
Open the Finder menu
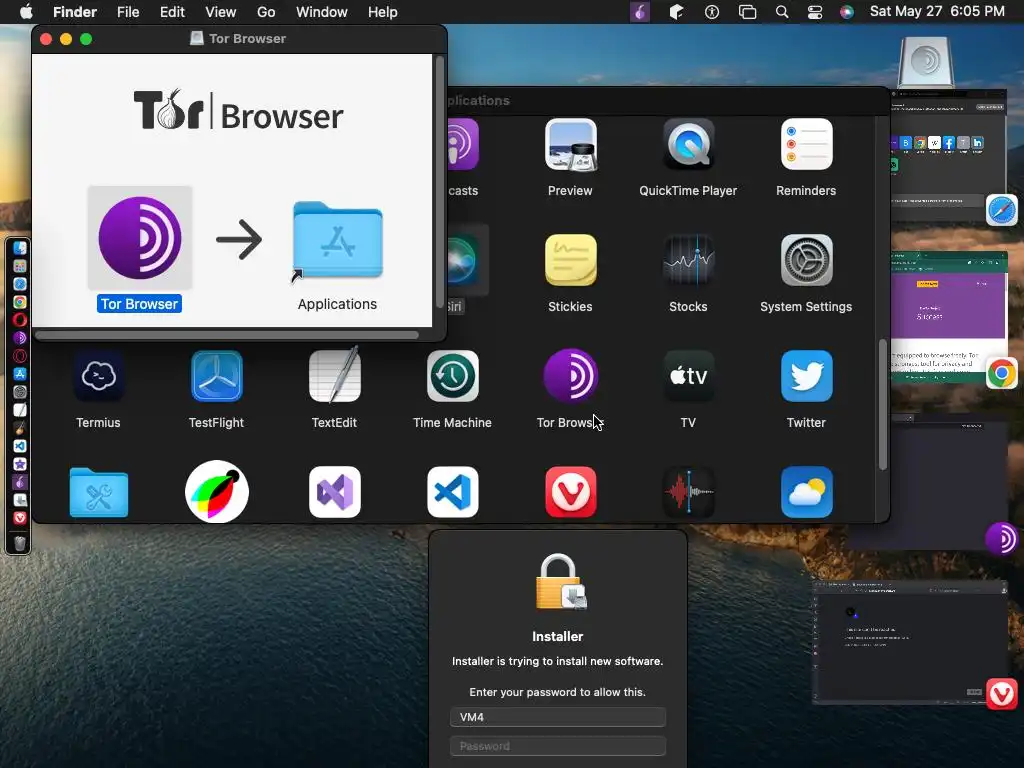pos(74,12)
